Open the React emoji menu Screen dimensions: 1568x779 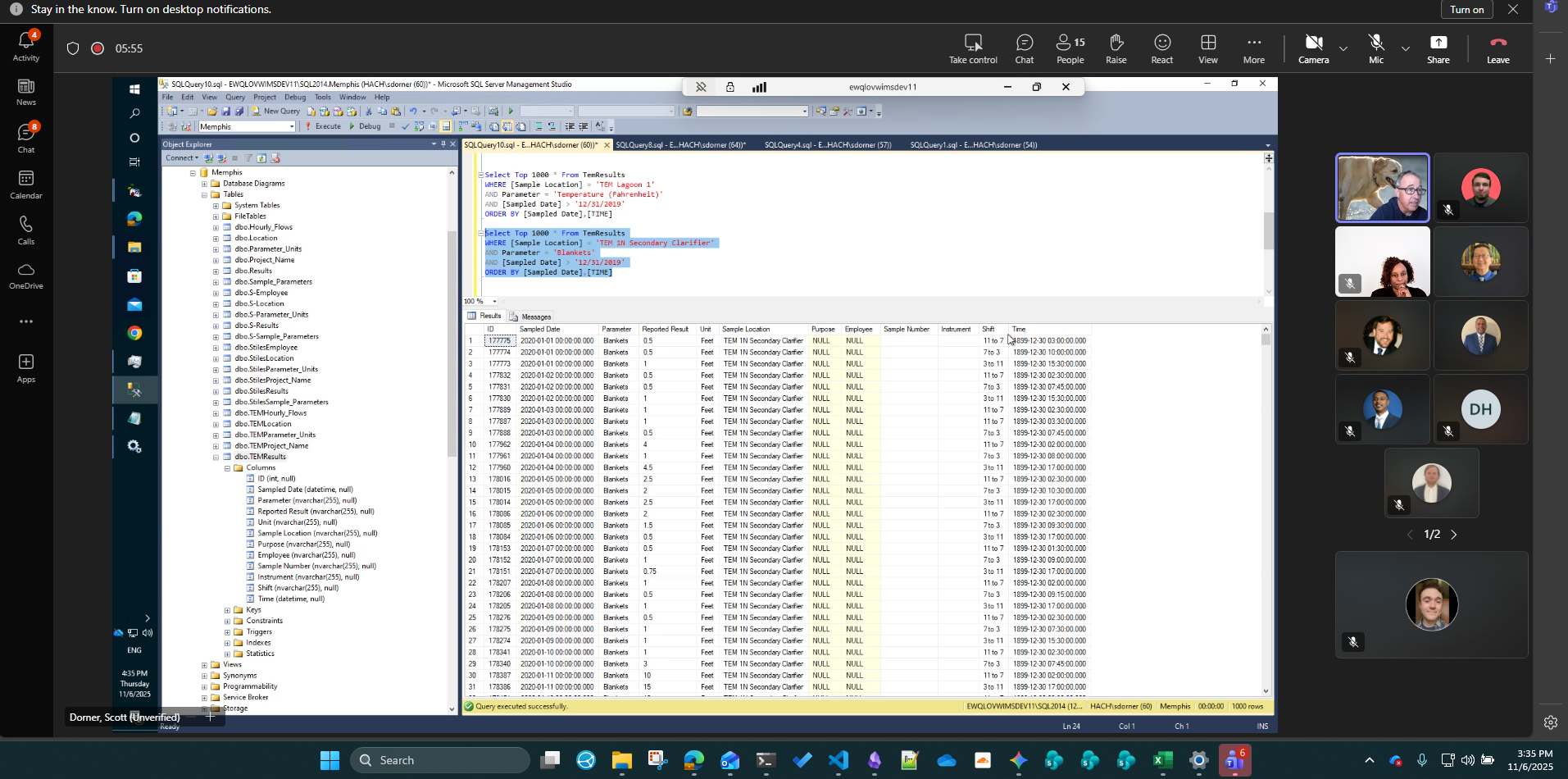pyautogui.click(x=1161, y=48)
